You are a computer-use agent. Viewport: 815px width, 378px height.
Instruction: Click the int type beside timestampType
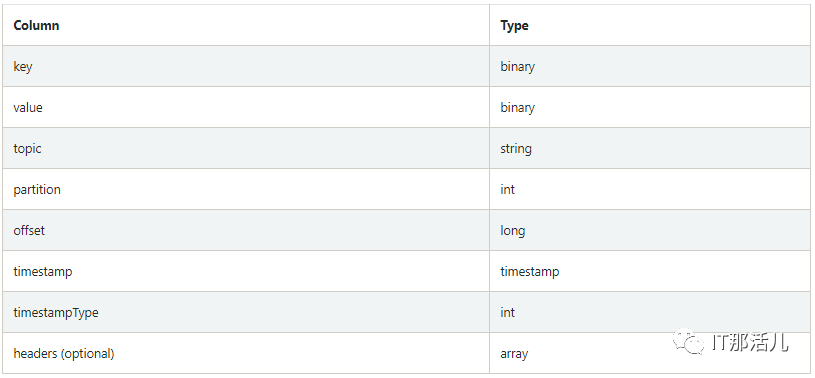click(649, 312)
